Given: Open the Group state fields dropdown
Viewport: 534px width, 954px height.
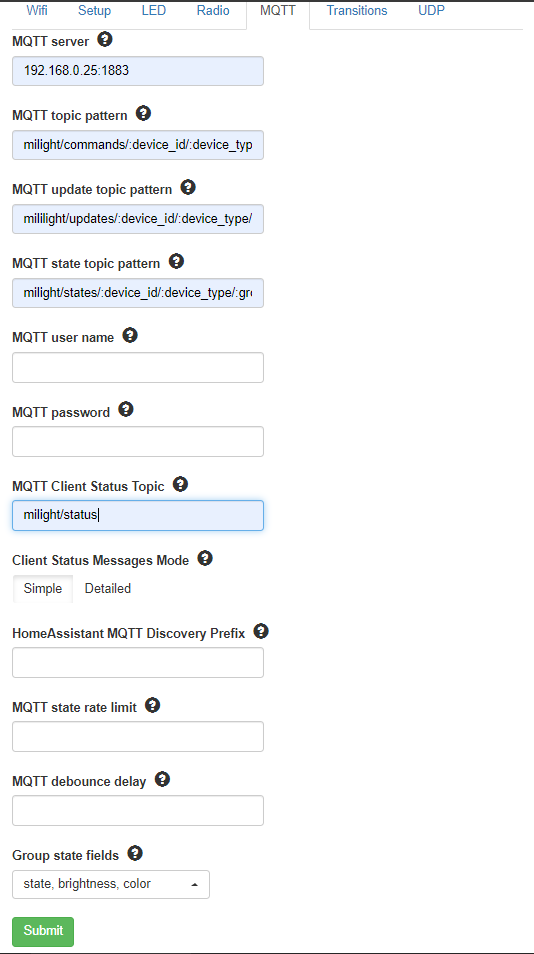Looking at the screenshot, I should (x=111, y=884).
